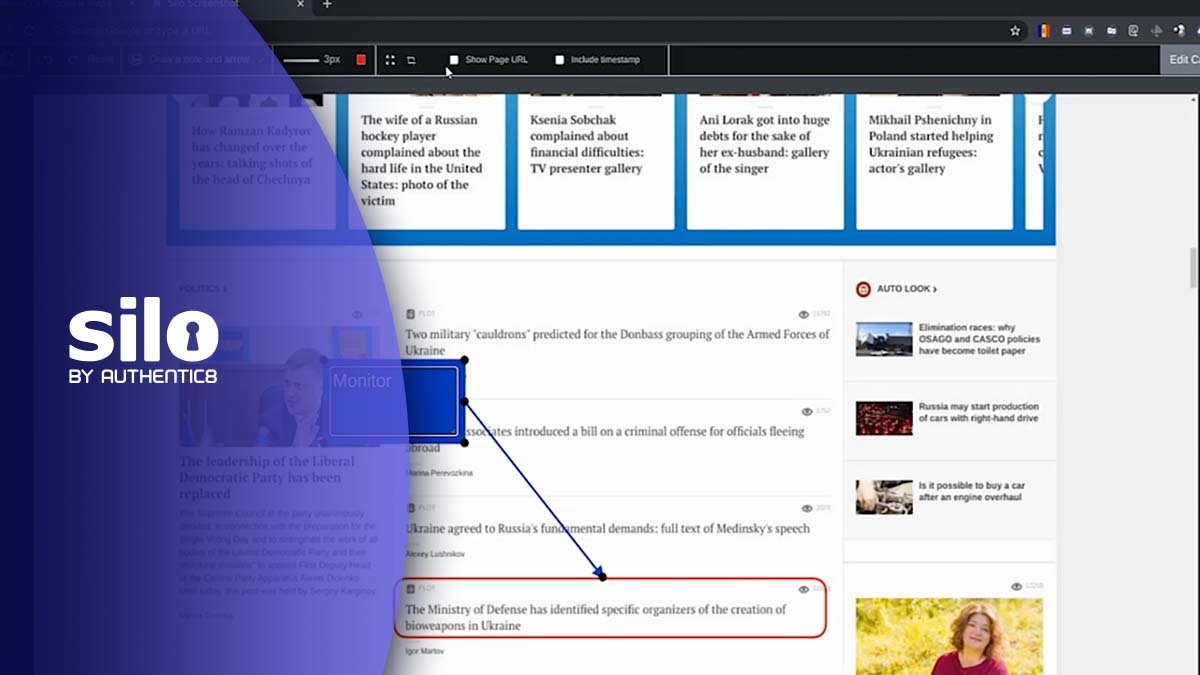Open Ukraine agreed to Russia's fundamental demands article
Screen dimensions: 1200x675
[x=607, y=529]
